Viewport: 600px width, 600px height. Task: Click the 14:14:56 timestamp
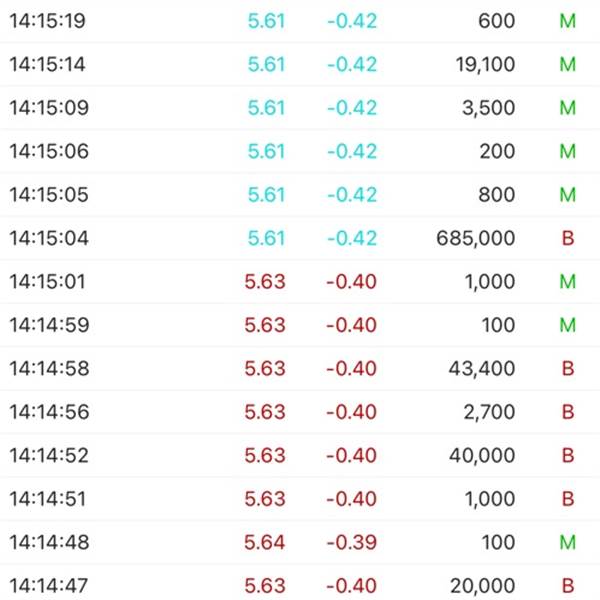pyautogui.click(x=49, y=412)
